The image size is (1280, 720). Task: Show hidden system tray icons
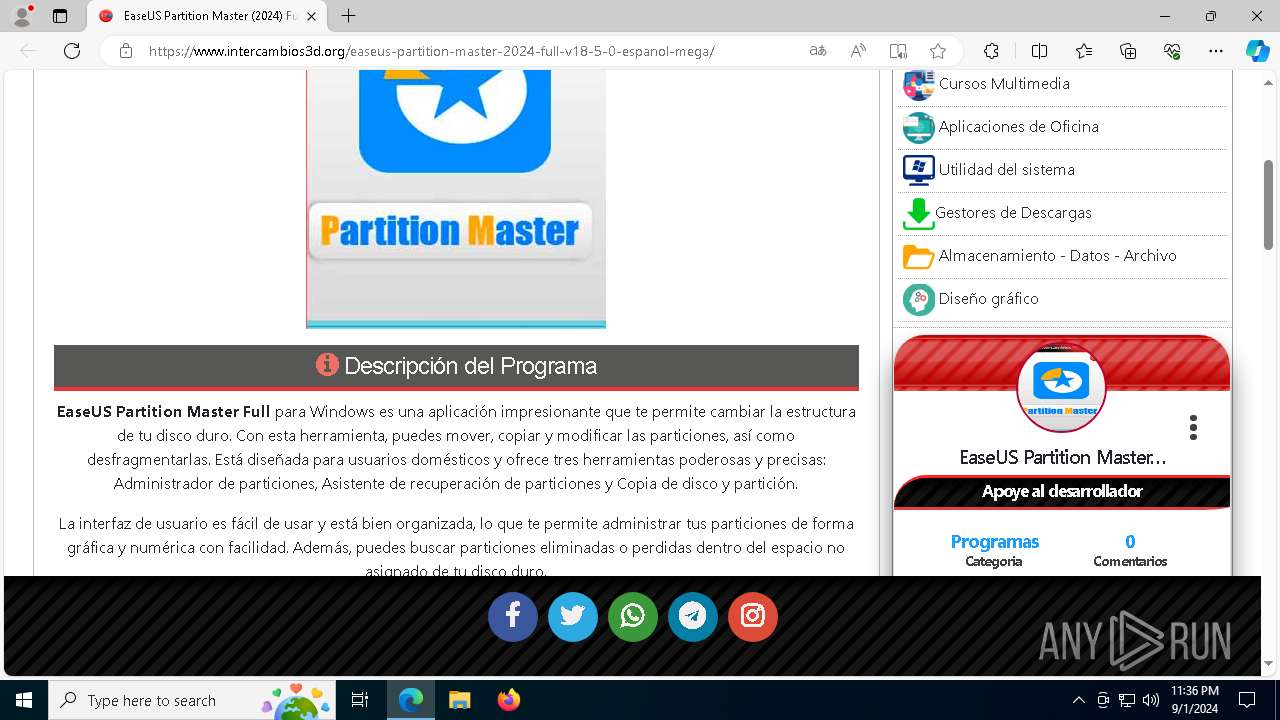[x=1078, y=700]
